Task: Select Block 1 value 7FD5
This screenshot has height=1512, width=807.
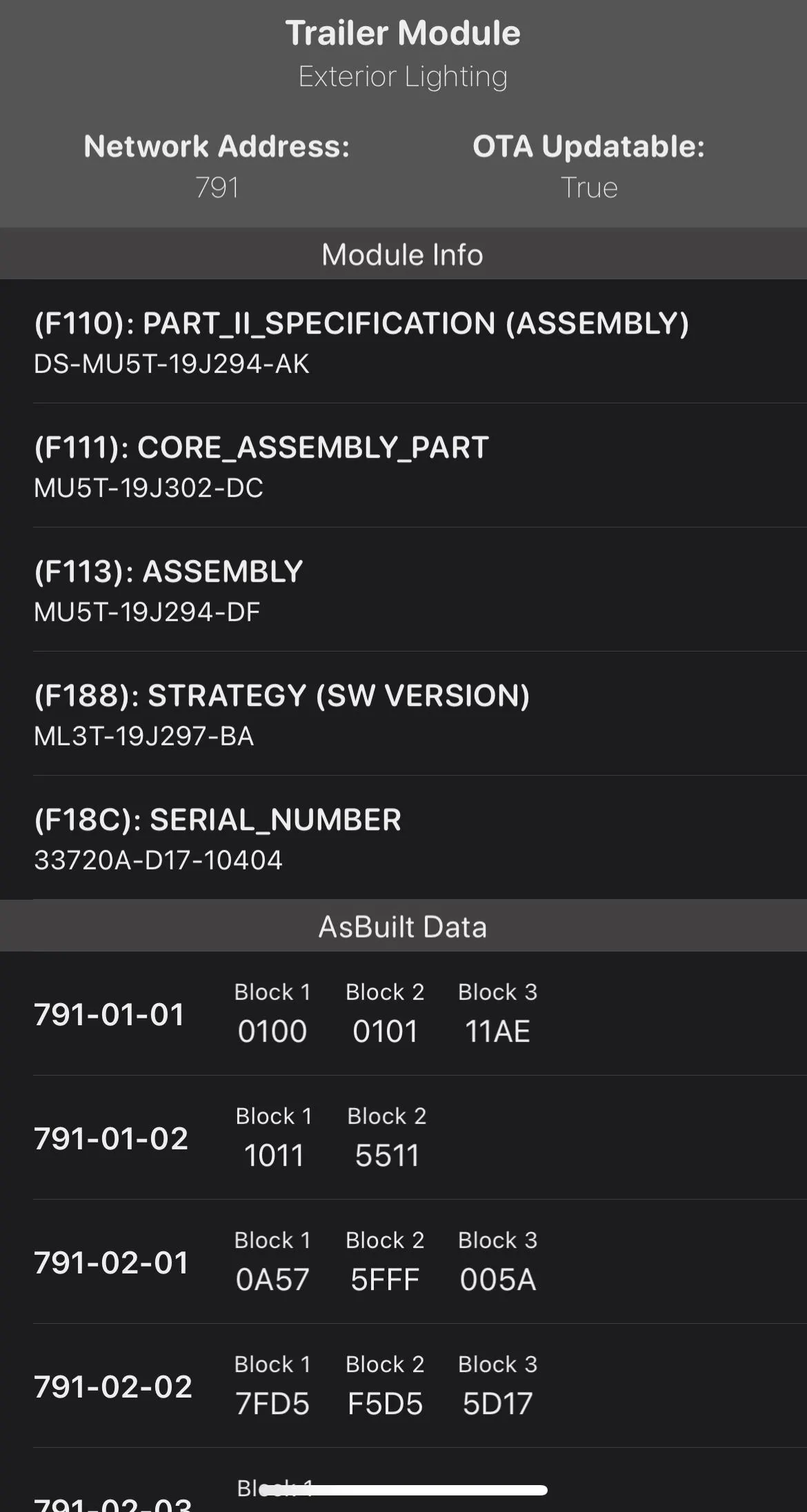Action: tap(272, 1404)
